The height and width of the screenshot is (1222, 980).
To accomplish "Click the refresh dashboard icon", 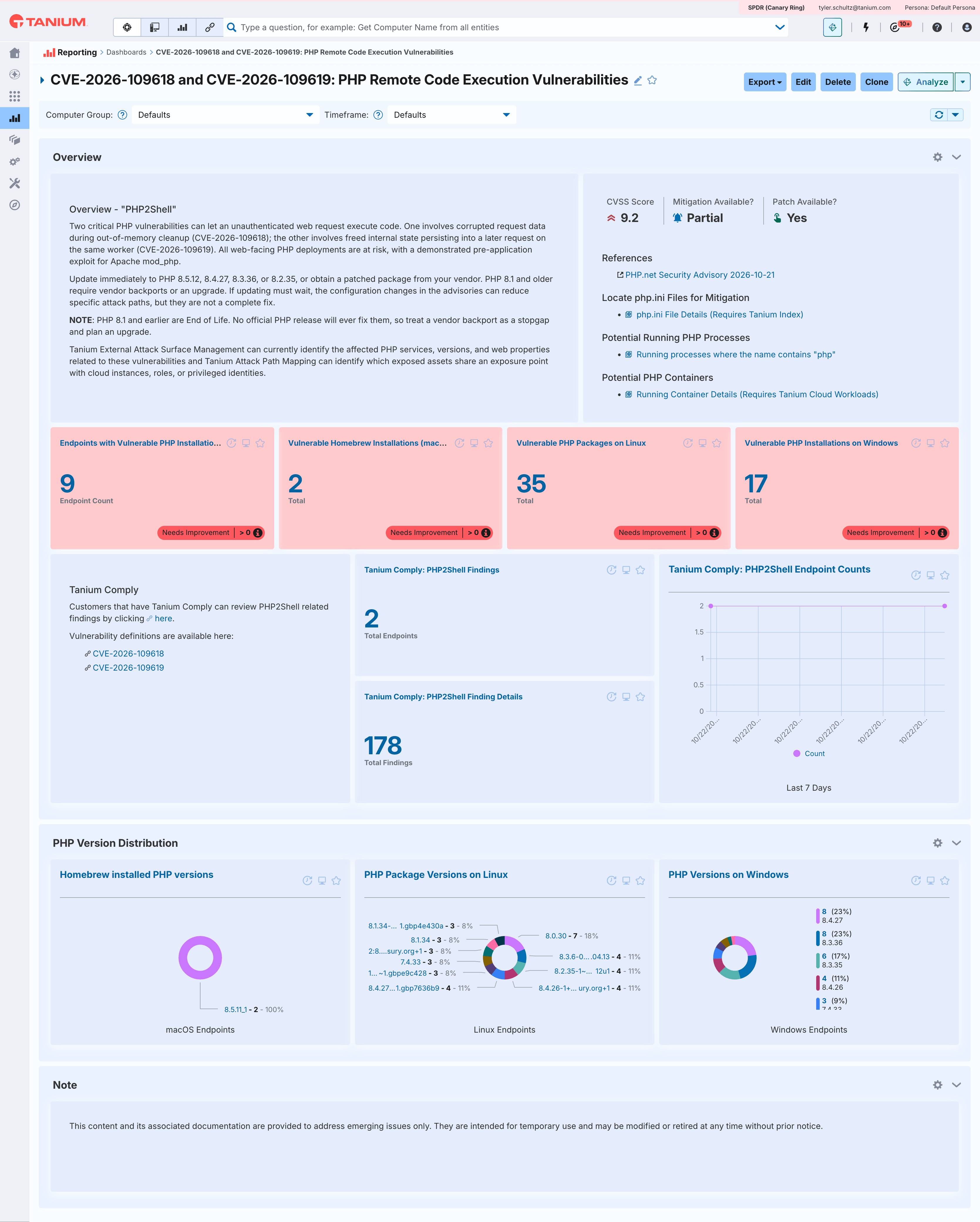I will coord(939,115).
